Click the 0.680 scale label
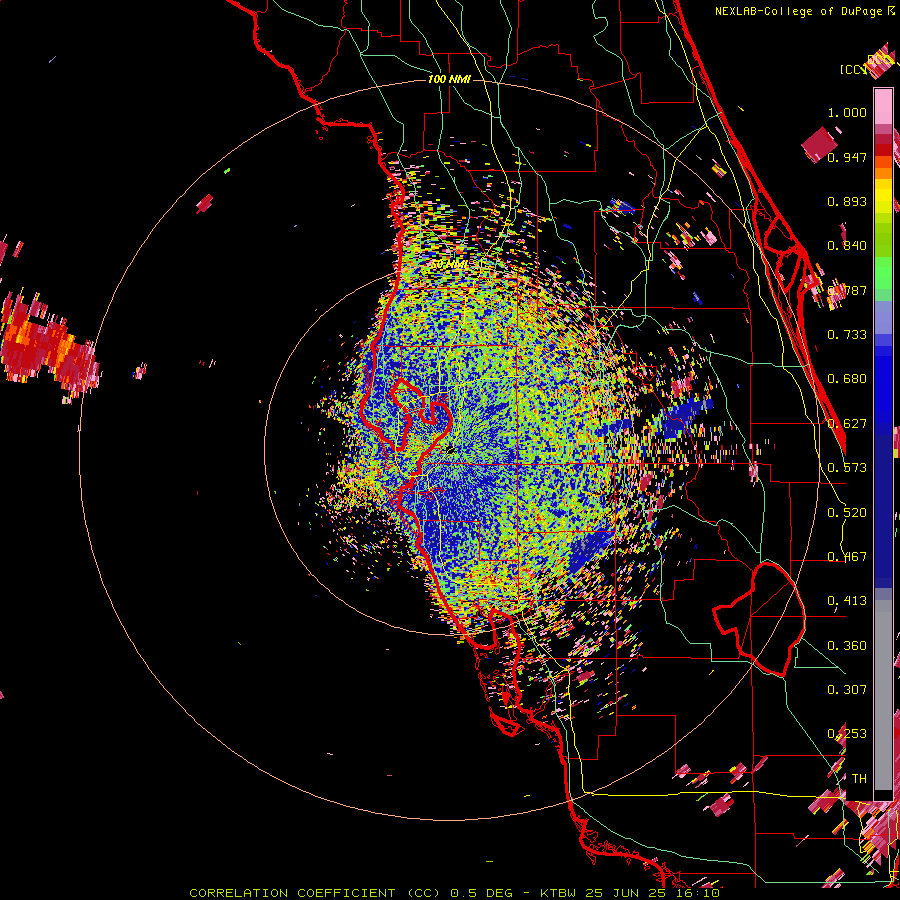900x900 pixels. [847, 379]
